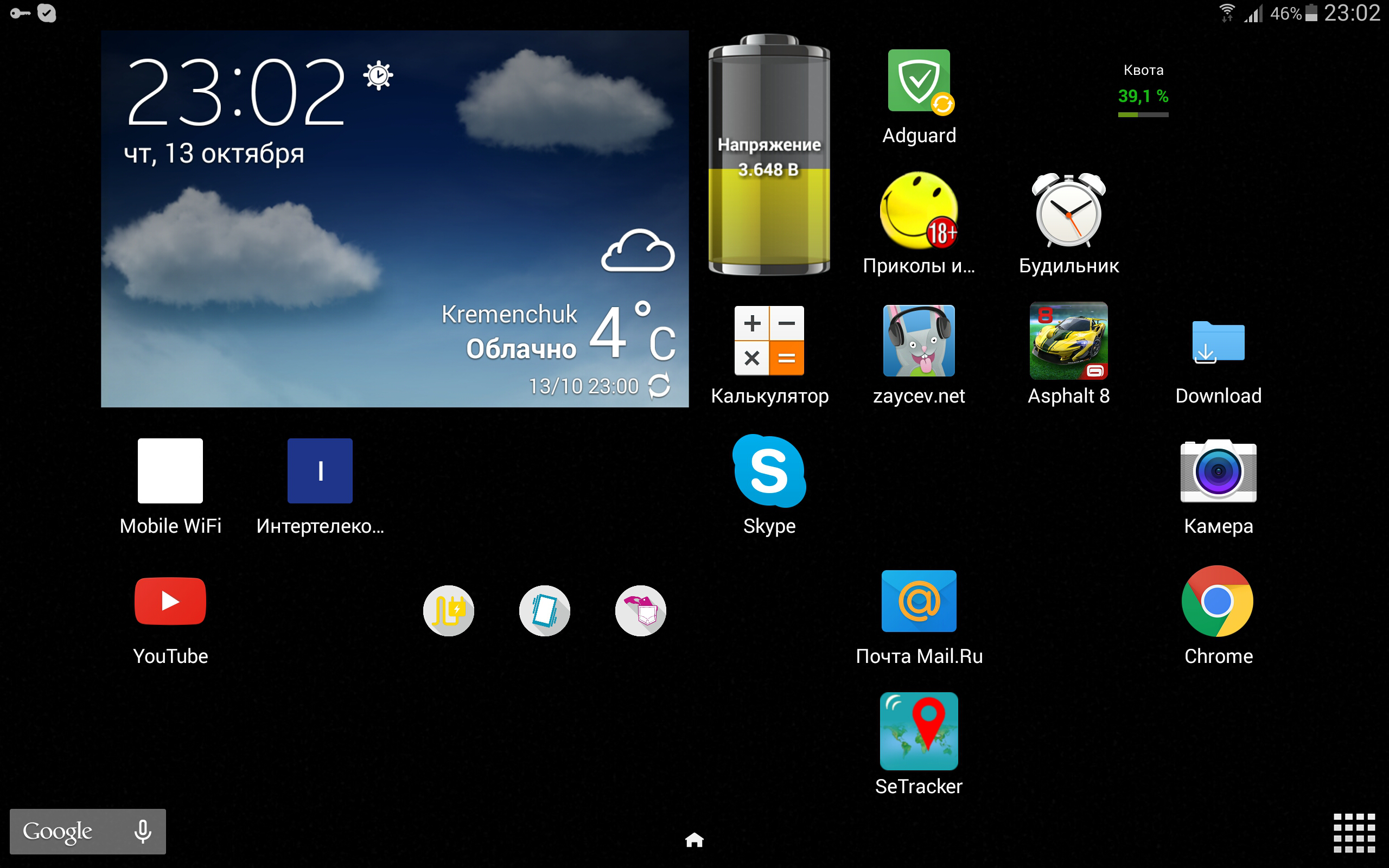Open the battery voltage widget
The width and height of the screenshot is (1389, 868).
click(769, 155)
